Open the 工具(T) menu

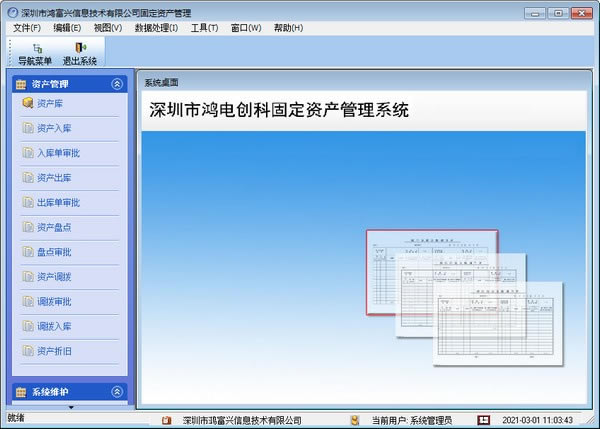204,28
